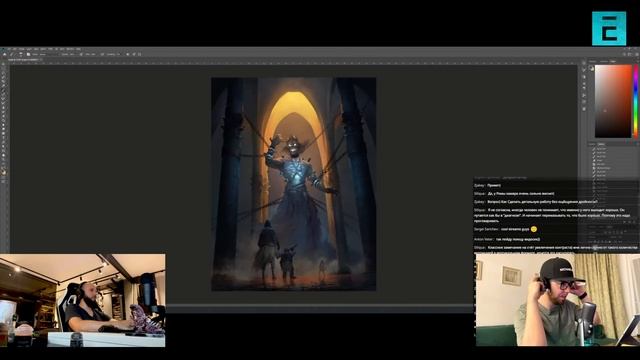This screenshot has width=640, height=360.
Task: Click the right webcam feed with capped man
Action: [x=558, y=300]
